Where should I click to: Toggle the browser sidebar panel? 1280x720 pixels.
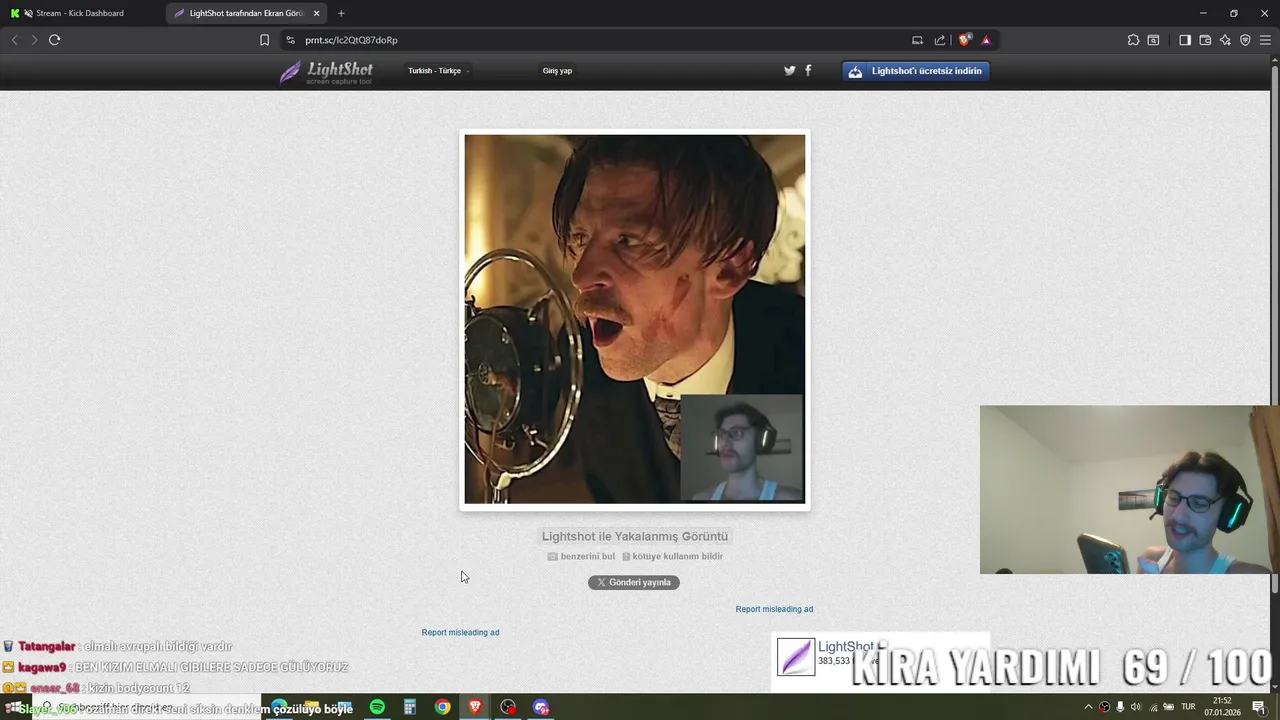[x=1185, y=40]
